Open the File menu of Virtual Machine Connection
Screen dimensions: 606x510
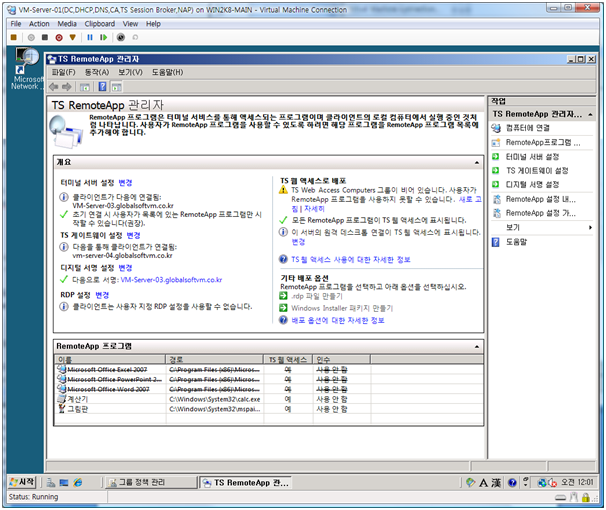click(16, 24)
